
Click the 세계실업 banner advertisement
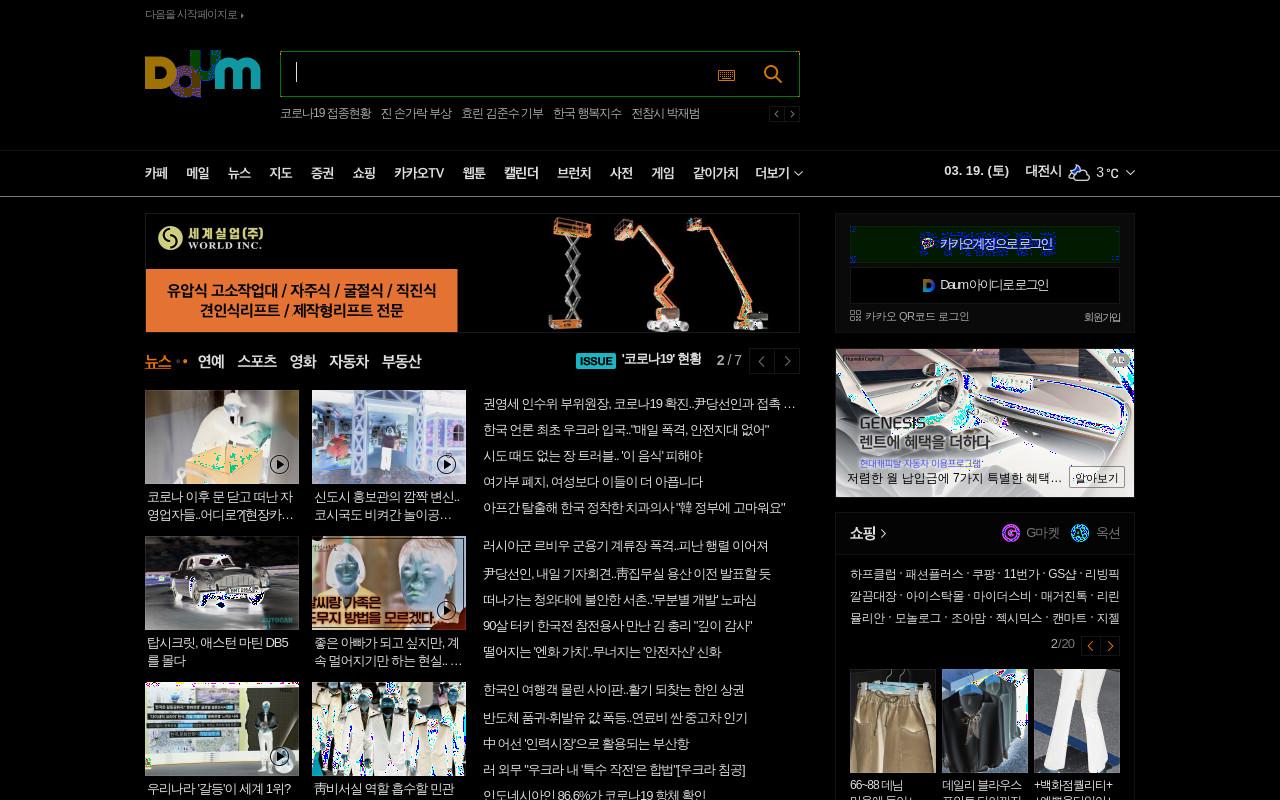(x=472, y=273)
